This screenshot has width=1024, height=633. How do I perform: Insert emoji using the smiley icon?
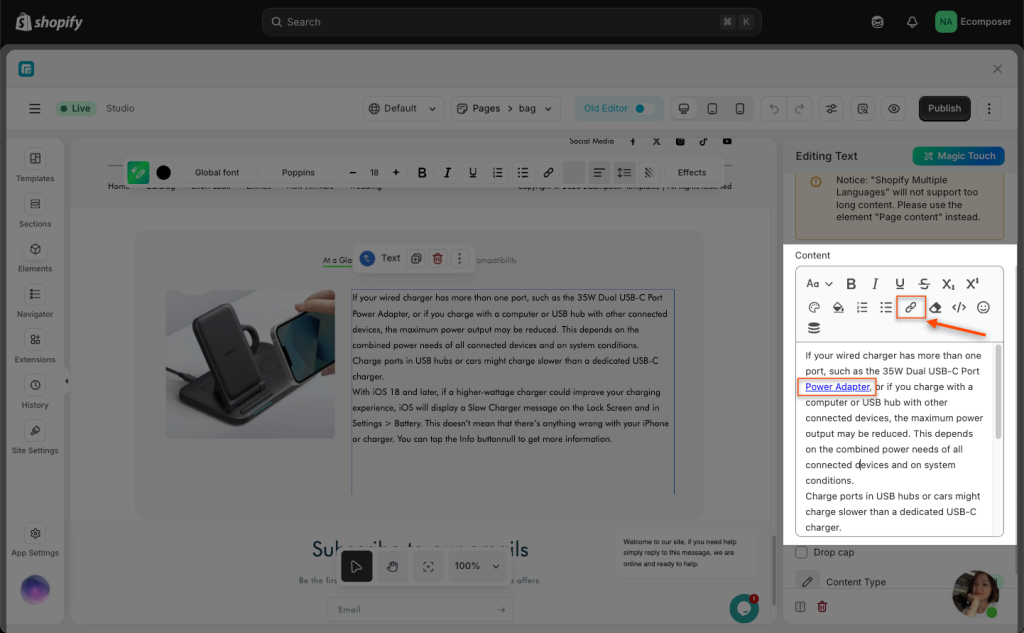(983, 308)
